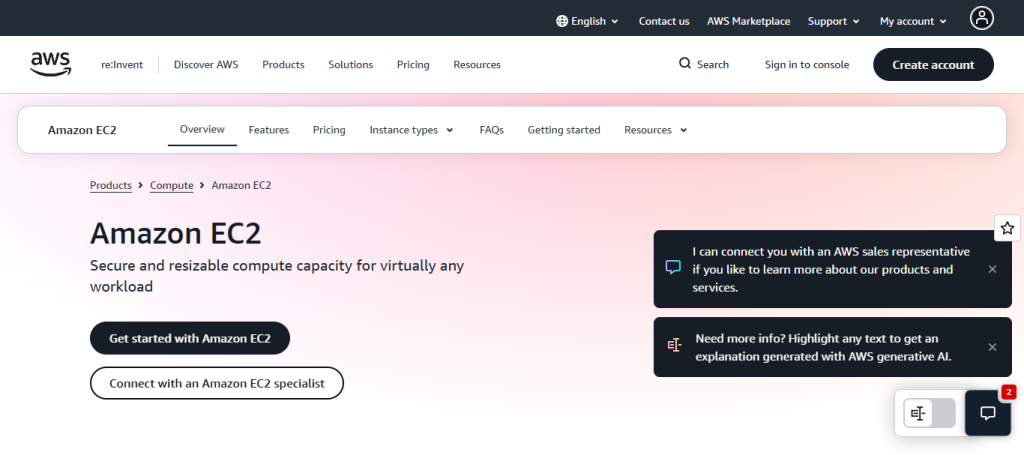Image resolution: width=1024 pixels, height=455 pixels.
Task: Click the AWS logo
Action: pyautogui.click(x=51, y=64)
